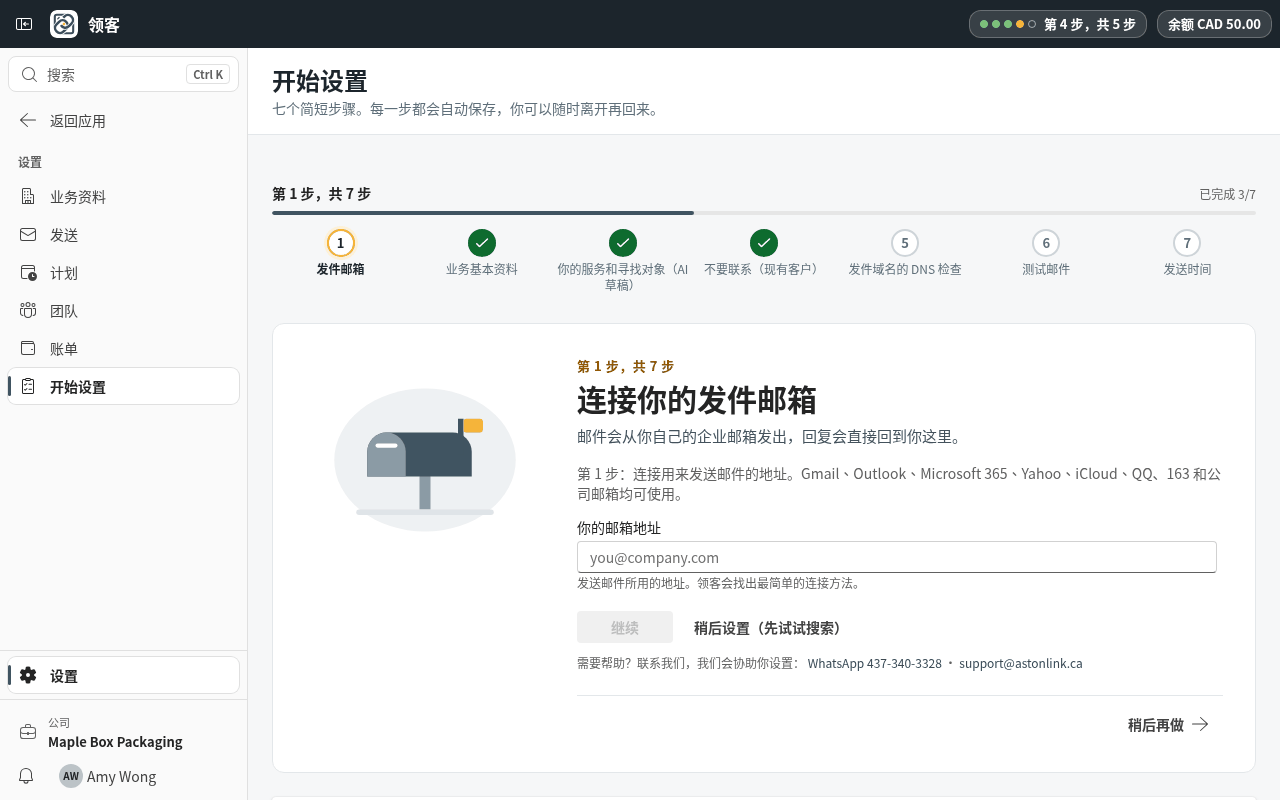1280x800 pixels.
Task: Click the Maple Box Packaging company name
Action: pyautogui.click(x=115, y=742)
